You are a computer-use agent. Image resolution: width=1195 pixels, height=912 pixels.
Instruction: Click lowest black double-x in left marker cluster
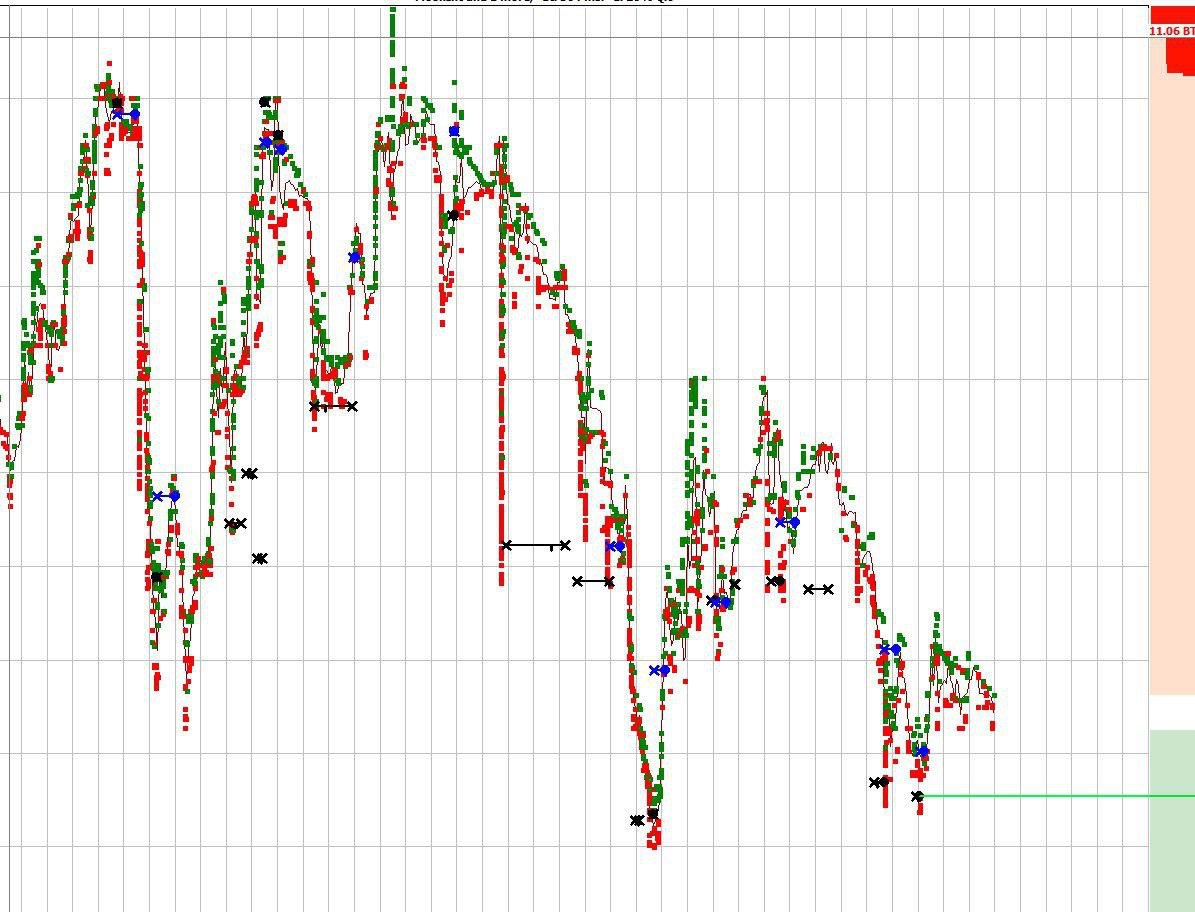[260, 559]
